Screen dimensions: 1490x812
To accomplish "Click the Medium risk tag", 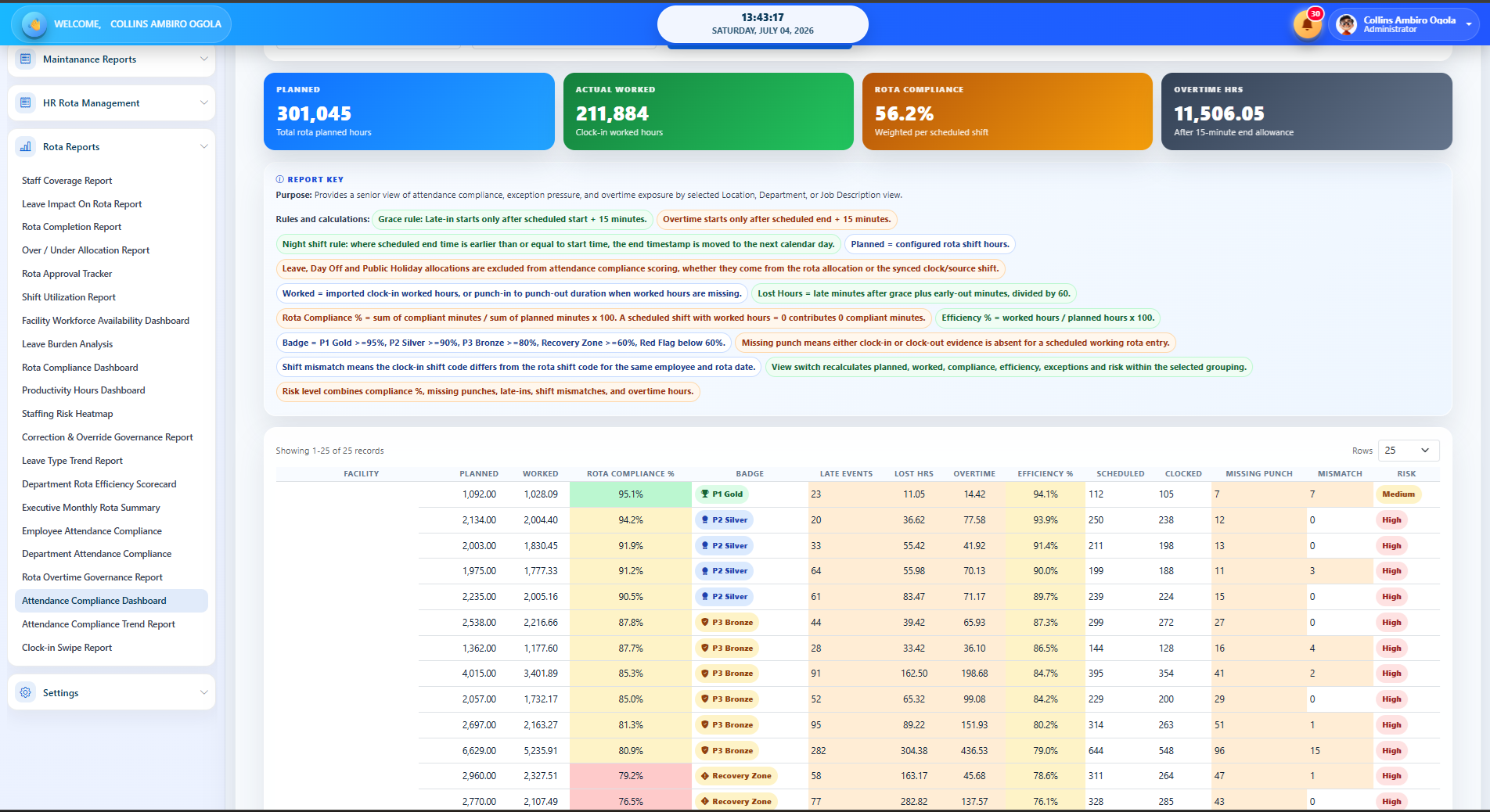I will click(1398, 494).
